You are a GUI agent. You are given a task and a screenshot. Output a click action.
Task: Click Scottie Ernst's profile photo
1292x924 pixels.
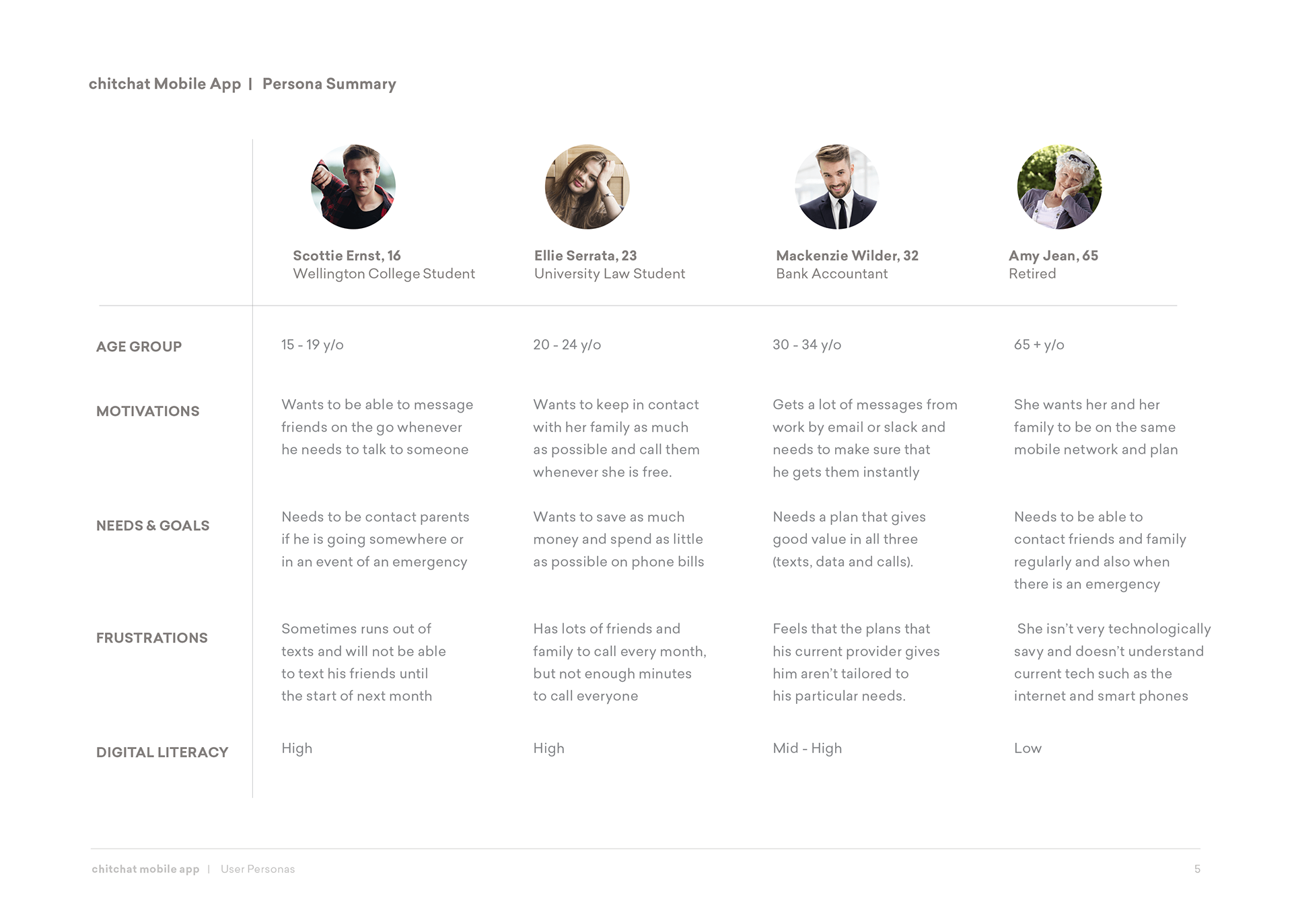[353, 186]
